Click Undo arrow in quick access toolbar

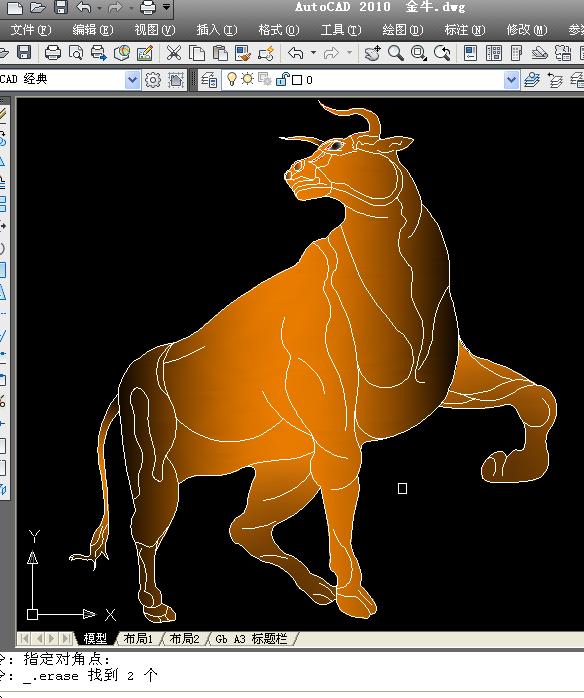[x=84, y=8]
